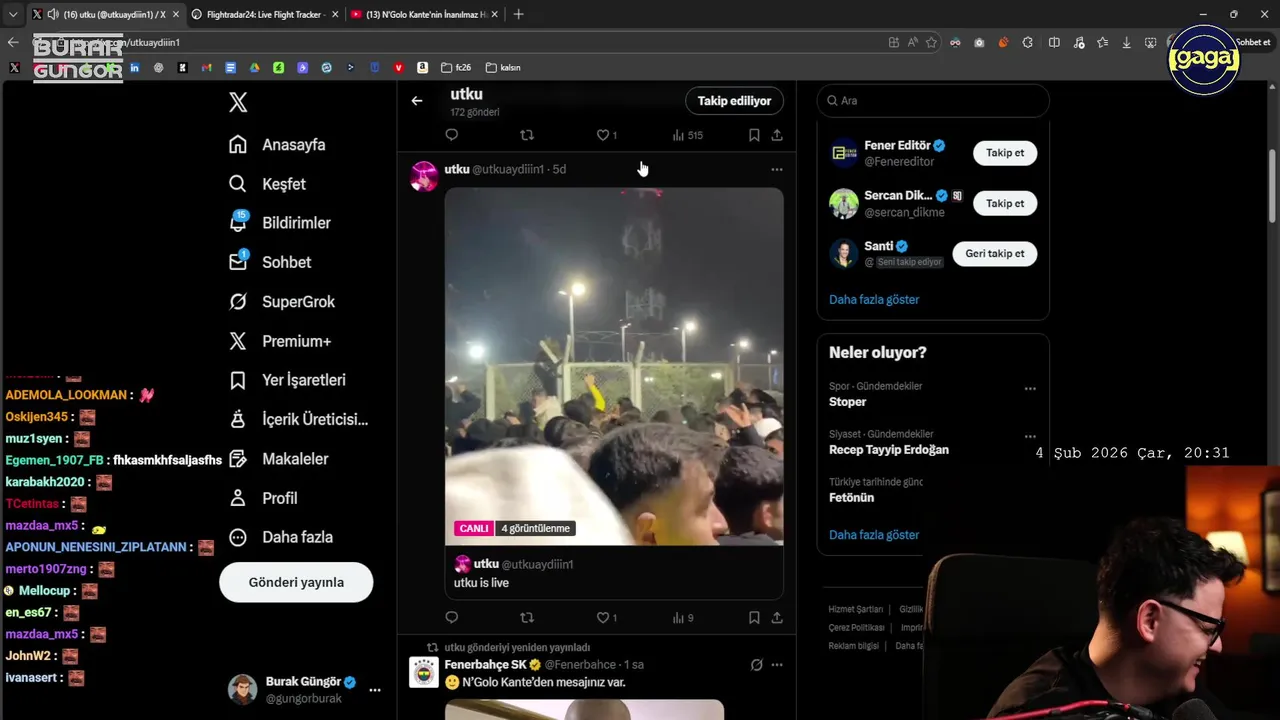The height and width of the screenshot is (720, 1280).
Task: Open Amazon bookmark icon
Action: (x=423, y=68)
